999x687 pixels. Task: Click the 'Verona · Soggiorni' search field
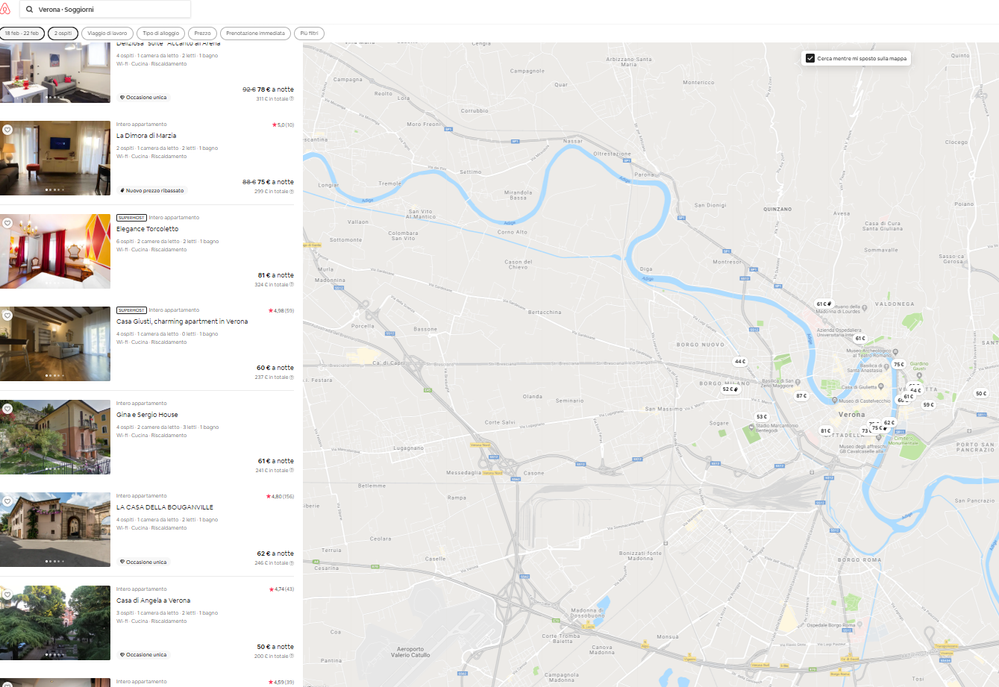click(105, 10)
